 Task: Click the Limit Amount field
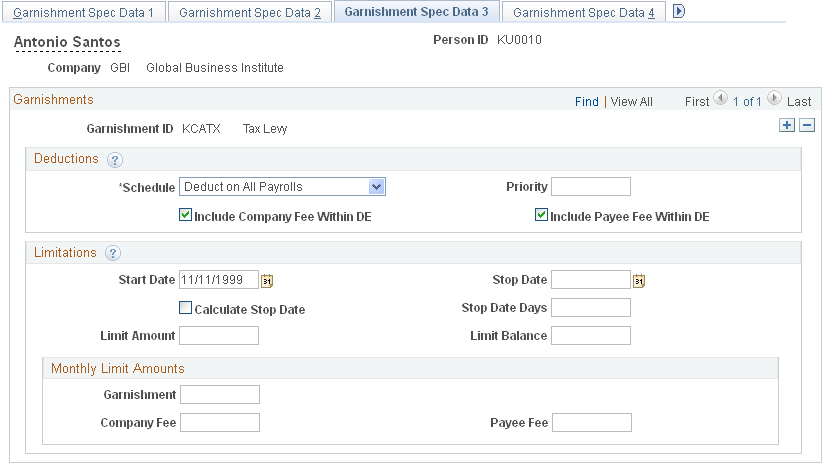coord(219,336)
